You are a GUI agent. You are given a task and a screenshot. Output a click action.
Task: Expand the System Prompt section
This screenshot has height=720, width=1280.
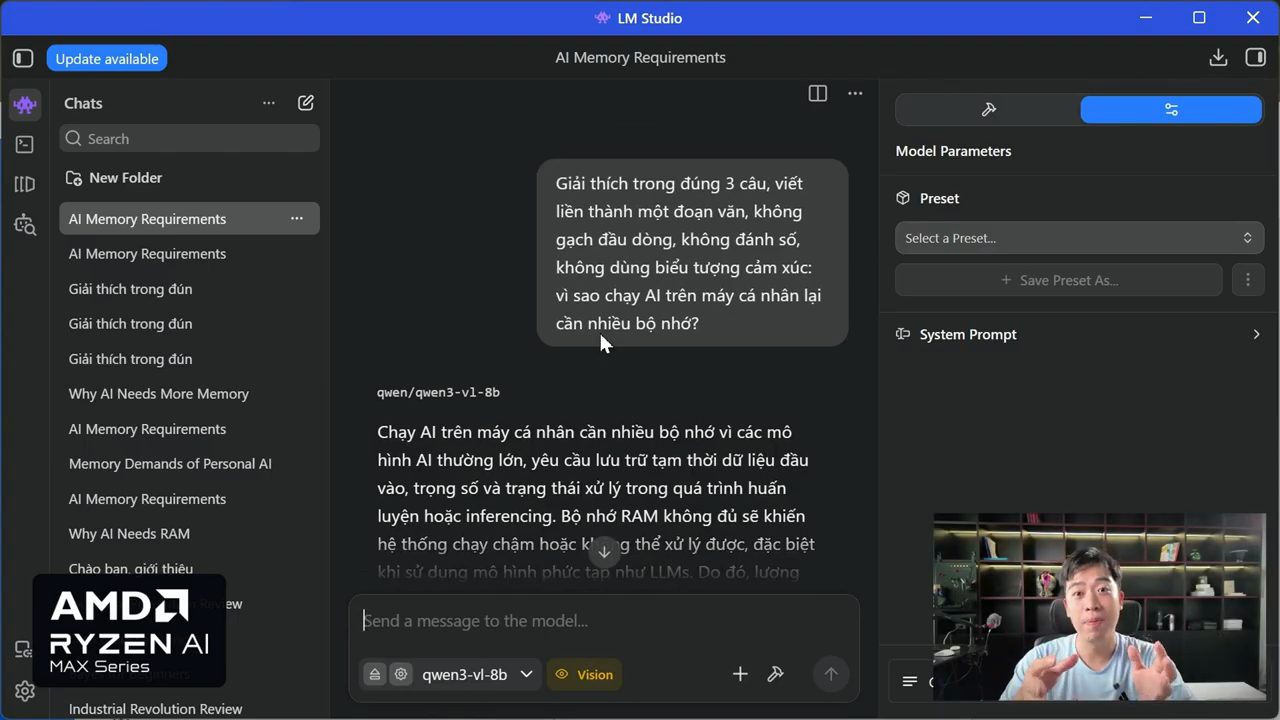click(x=1079, y=334)
